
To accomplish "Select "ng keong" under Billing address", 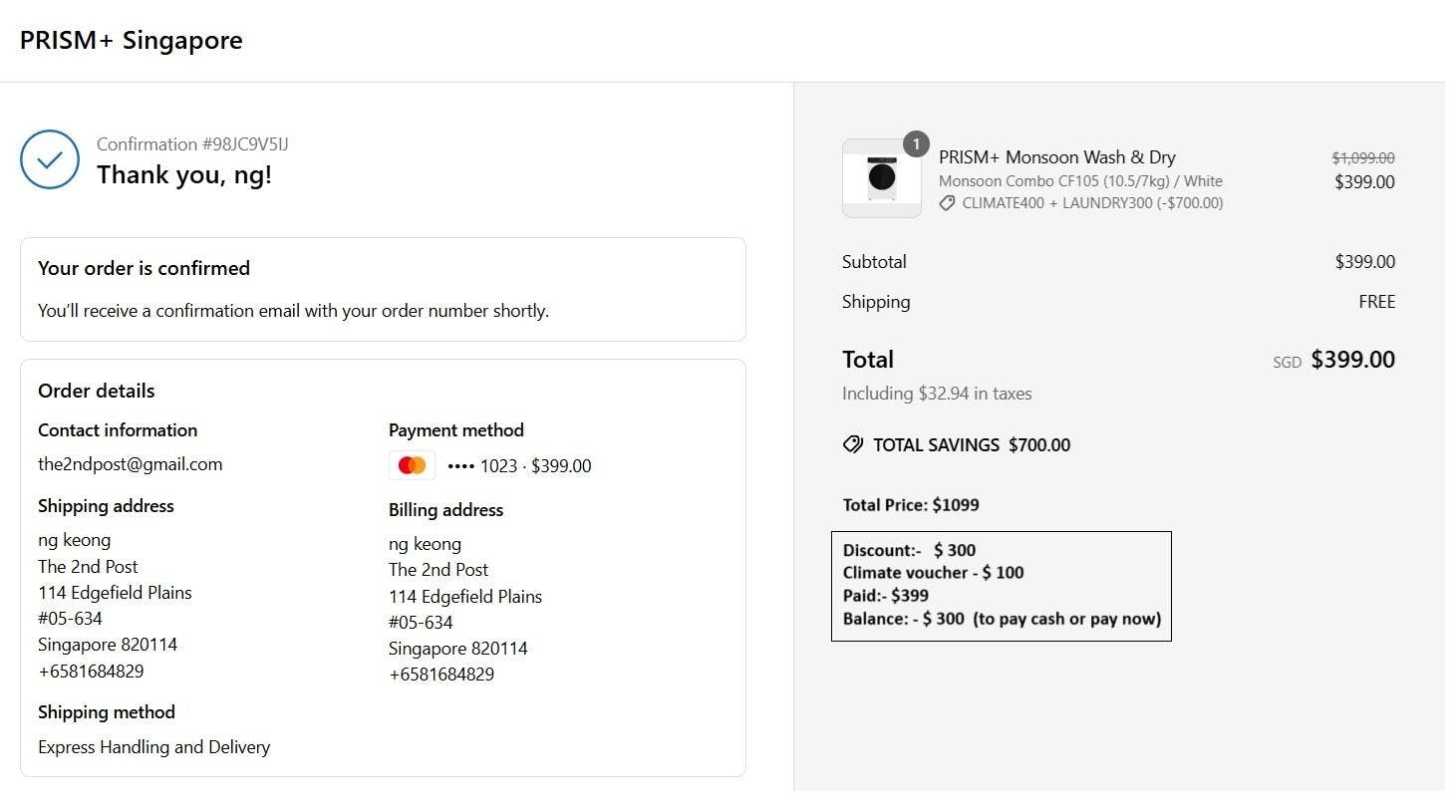I will tap(426, 544).
